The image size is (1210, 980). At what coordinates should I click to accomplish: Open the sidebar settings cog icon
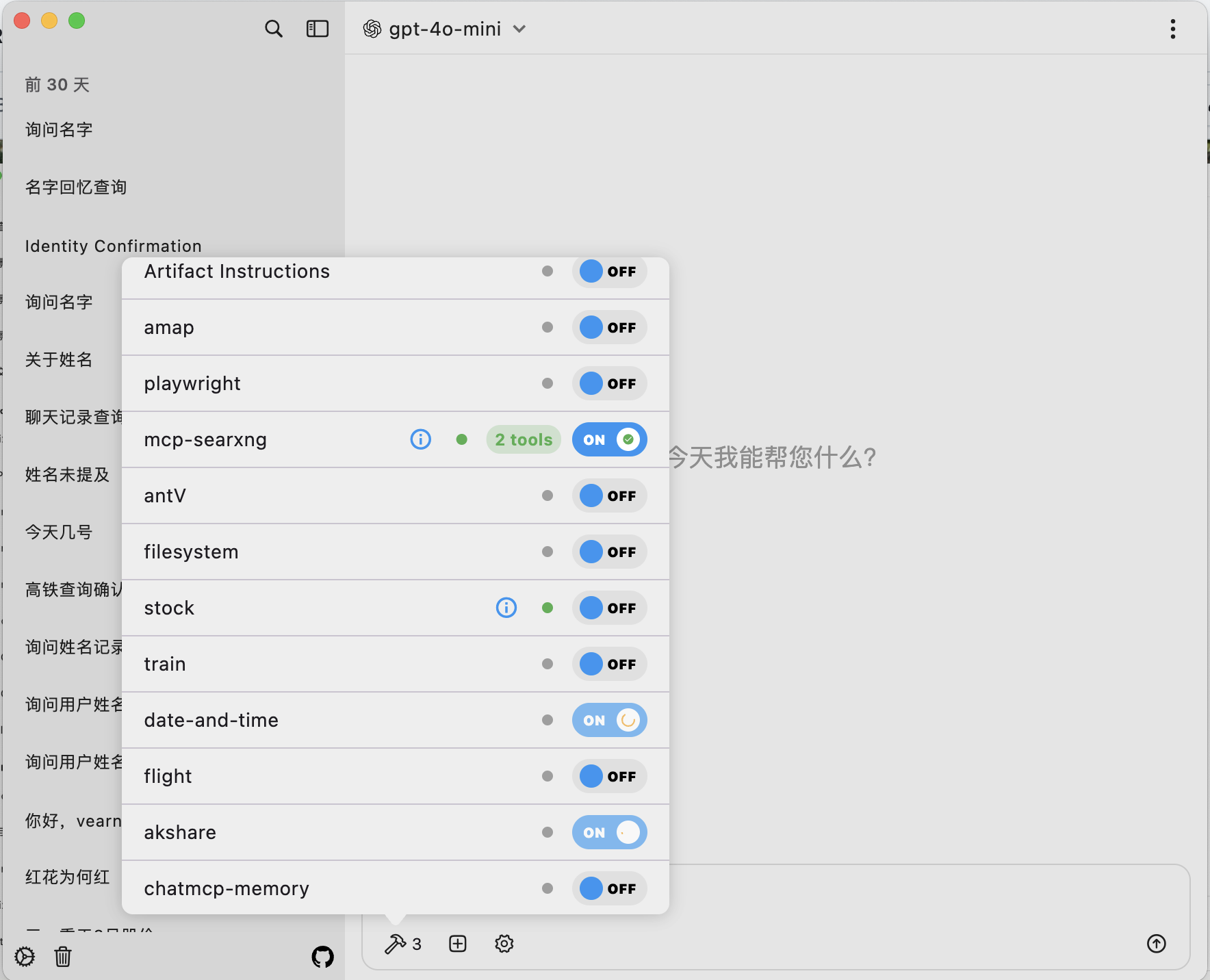tap(25, 957)
